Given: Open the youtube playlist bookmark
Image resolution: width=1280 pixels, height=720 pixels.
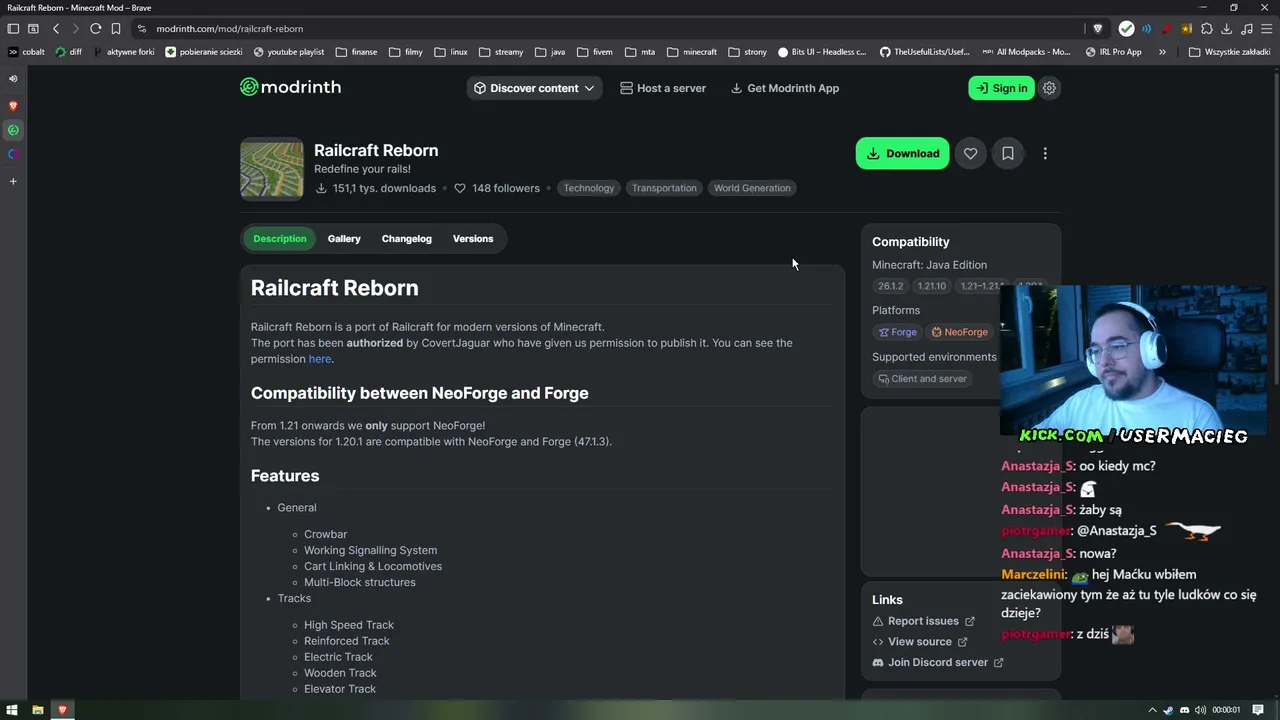Looking at the screenshot, I should point(289,52).
